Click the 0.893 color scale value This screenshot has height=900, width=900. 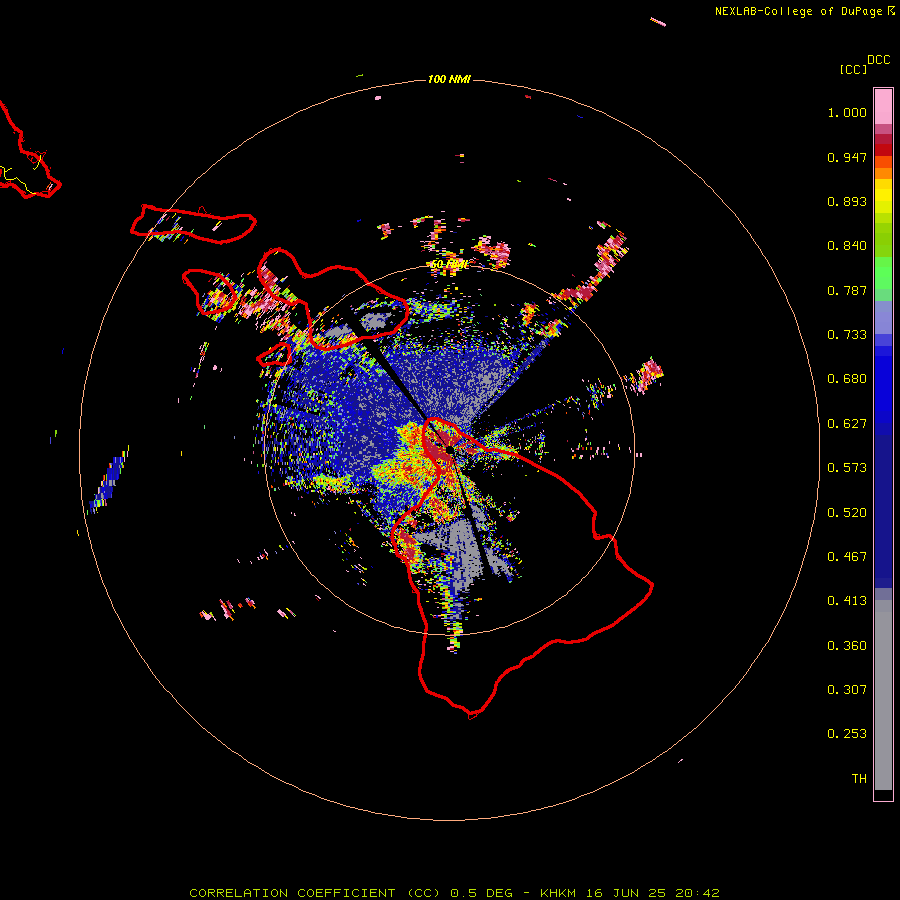click(847, 201)
